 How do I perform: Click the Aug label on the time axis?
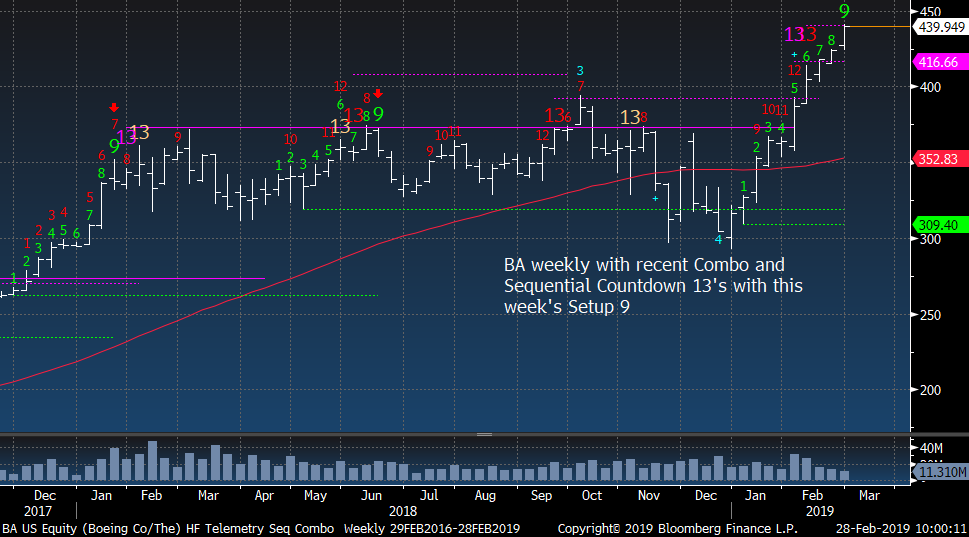tap(485, 496)
